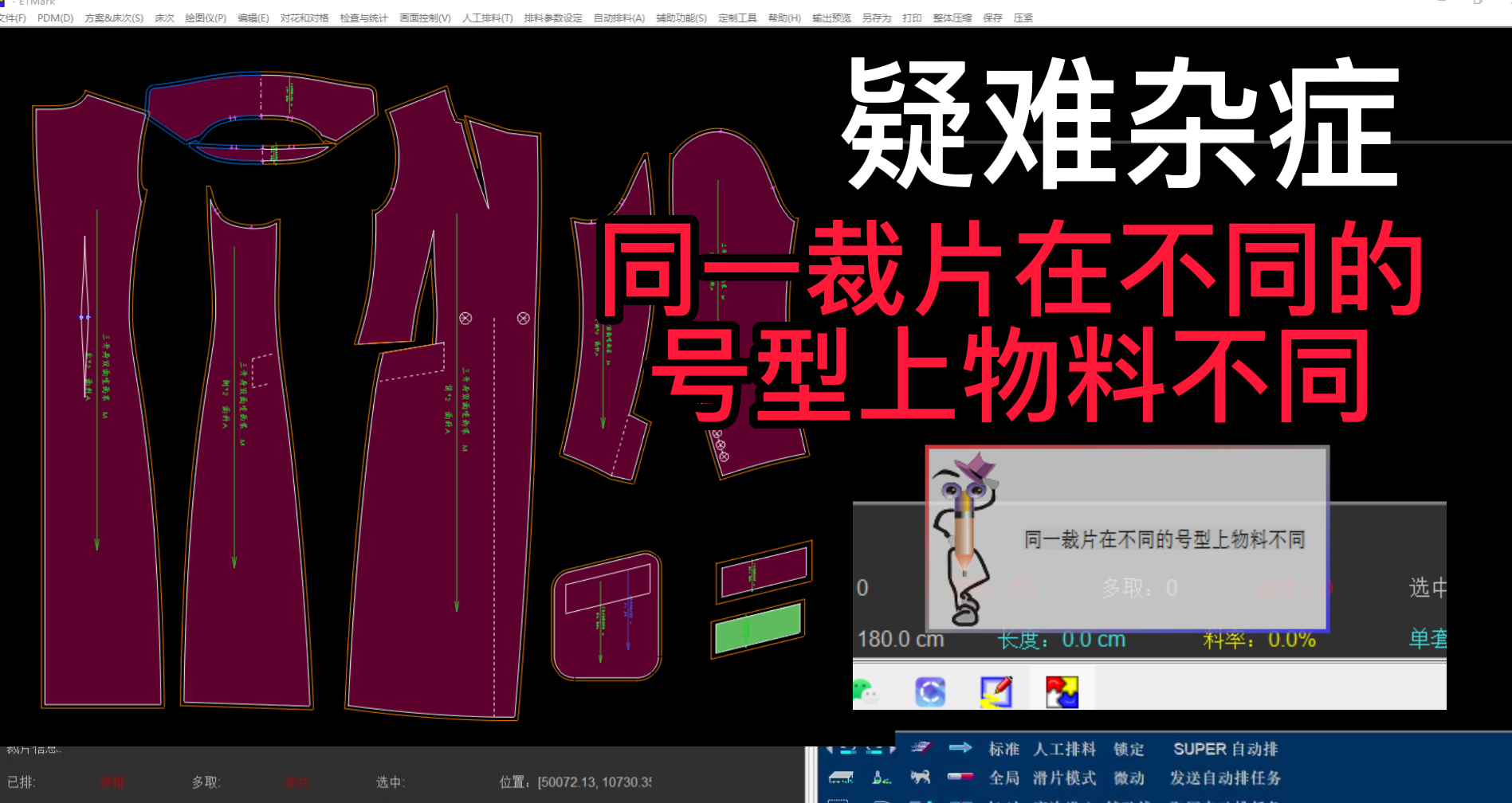1512x803 pixels.
Task: Click the SUPER 自动排 button
Action: click(1225, 749)
